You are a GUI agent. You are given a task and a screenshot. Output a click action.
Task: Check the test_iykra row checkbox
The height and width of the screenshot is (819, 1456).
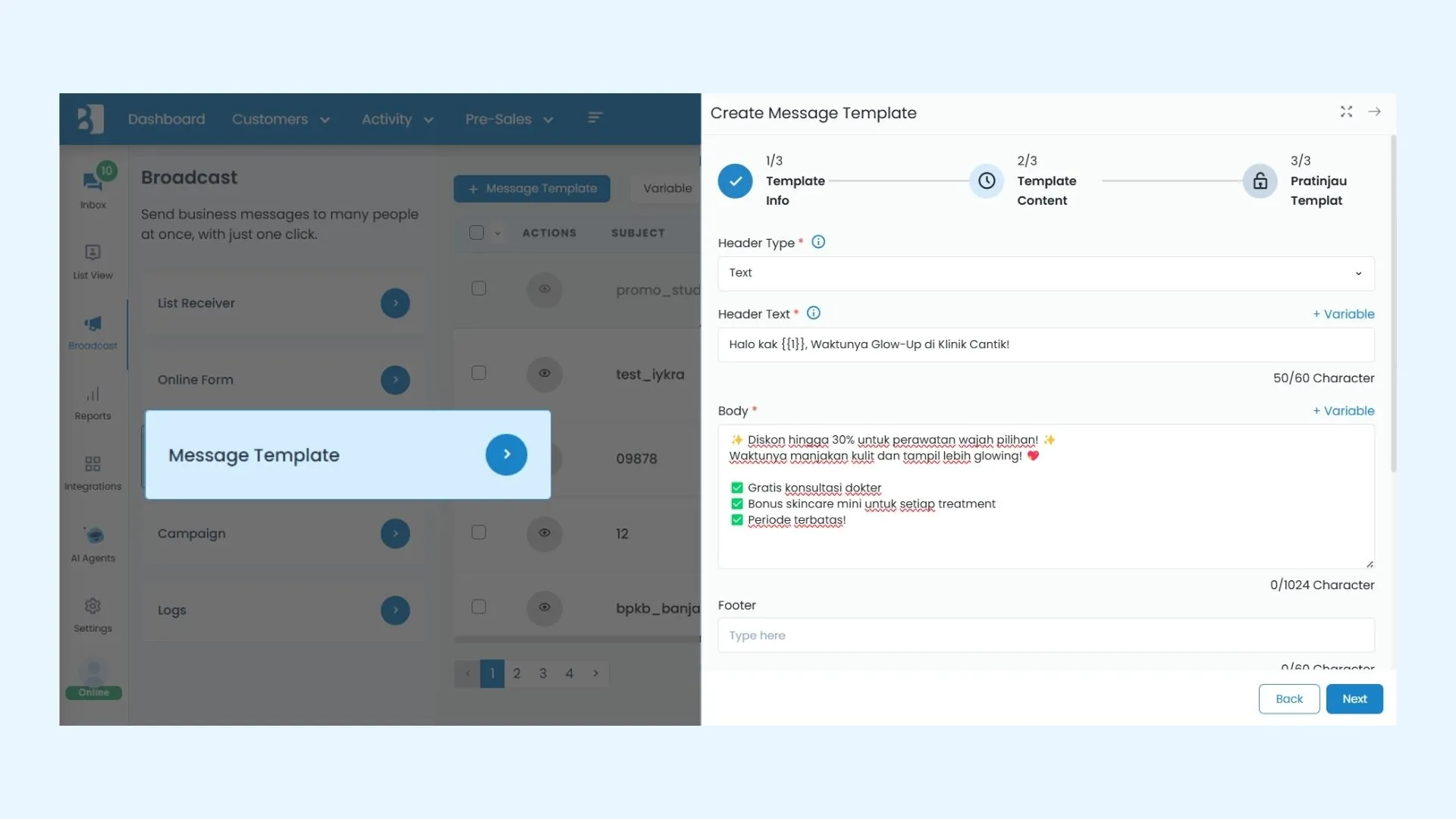coord(479,373)
